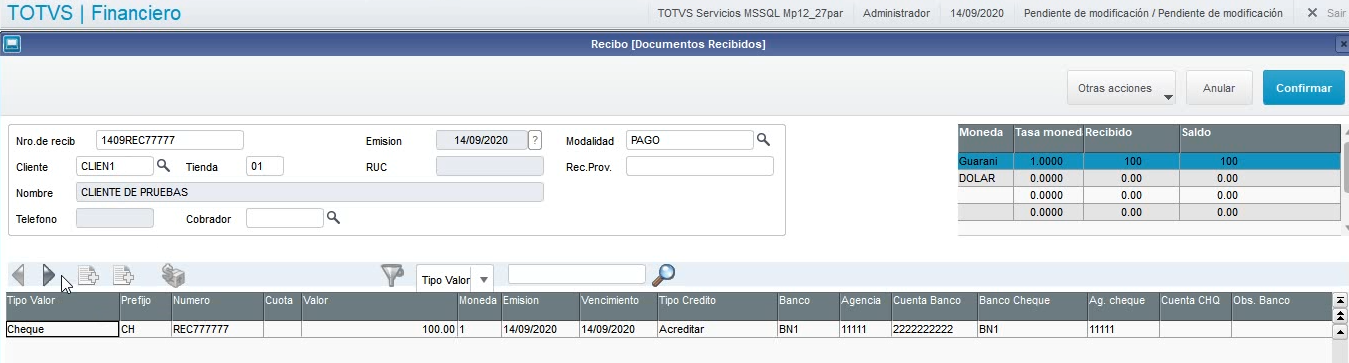Focus the Cobrador input field
Viewport: 1349px width, 363px height.
tap(285, 217)
